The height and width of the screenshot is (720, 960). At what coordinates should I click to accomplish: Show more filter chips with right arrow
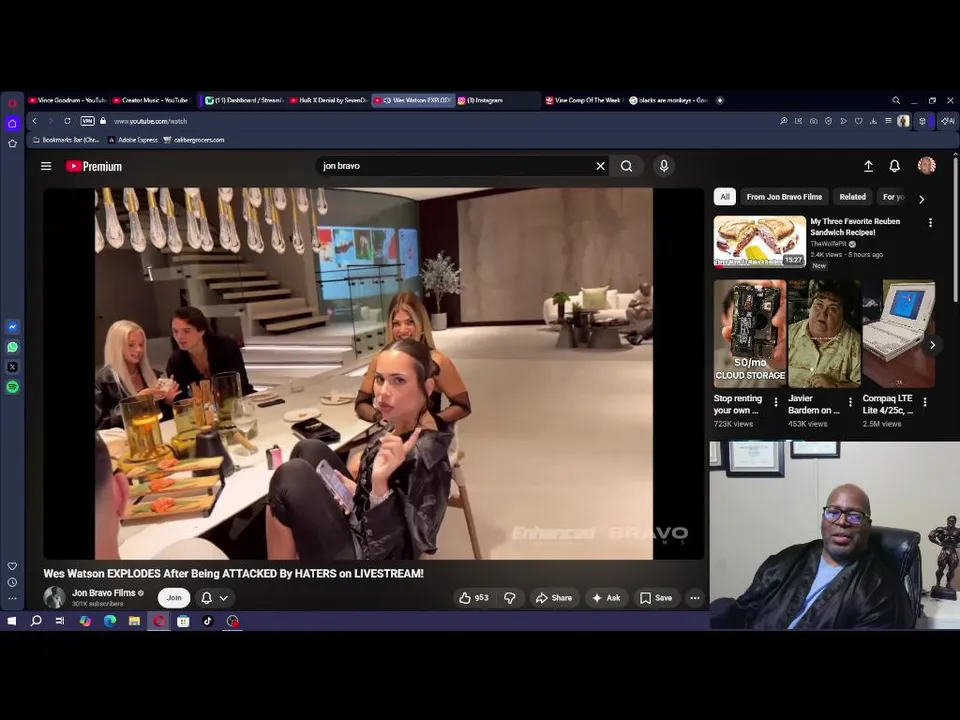click(921, 199)
